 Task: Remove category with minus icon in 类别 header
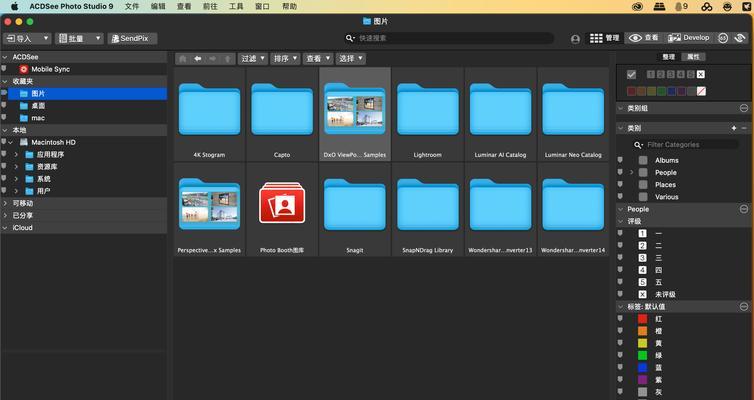point(744,128)
